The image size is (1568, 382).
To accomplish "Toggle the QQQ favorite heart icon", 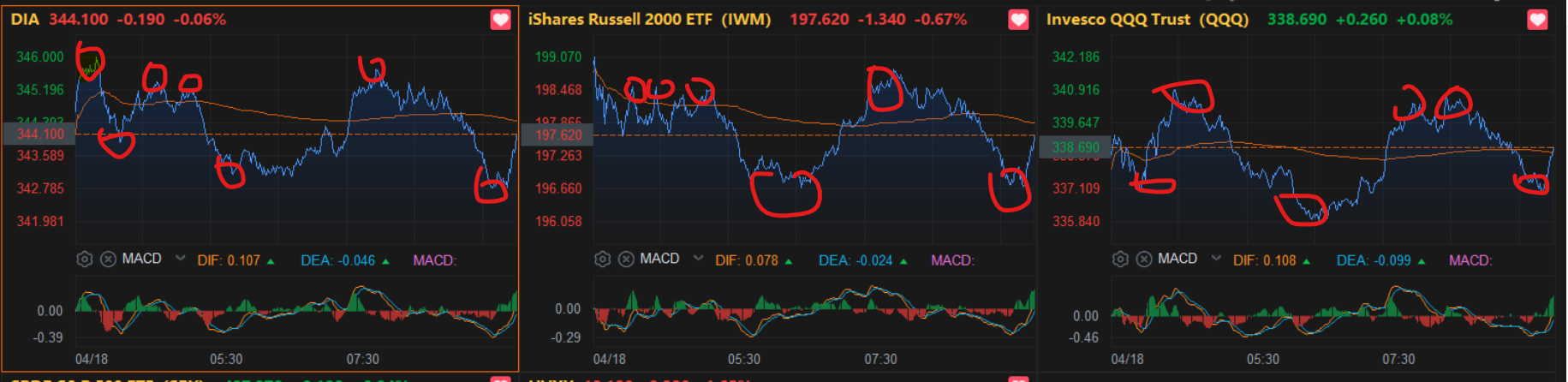I will coord(1538,19).
